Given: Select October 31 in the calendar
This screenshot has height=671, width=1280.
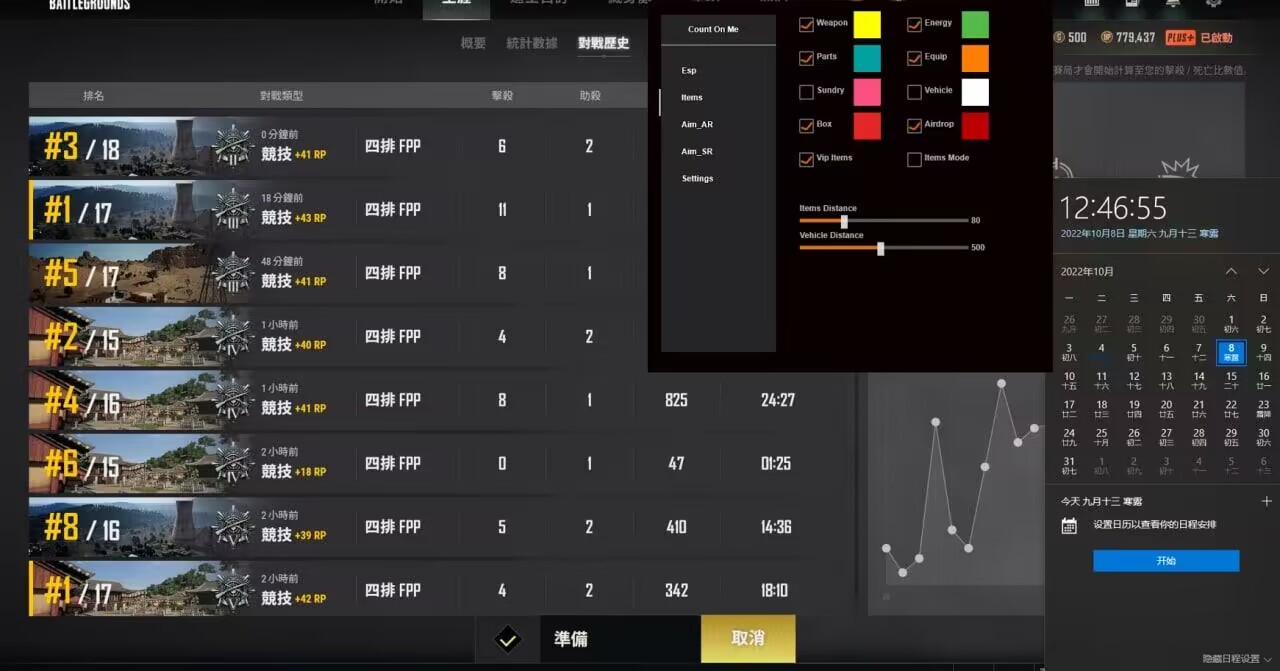Looking at the screenshot, I should 1069,465.
